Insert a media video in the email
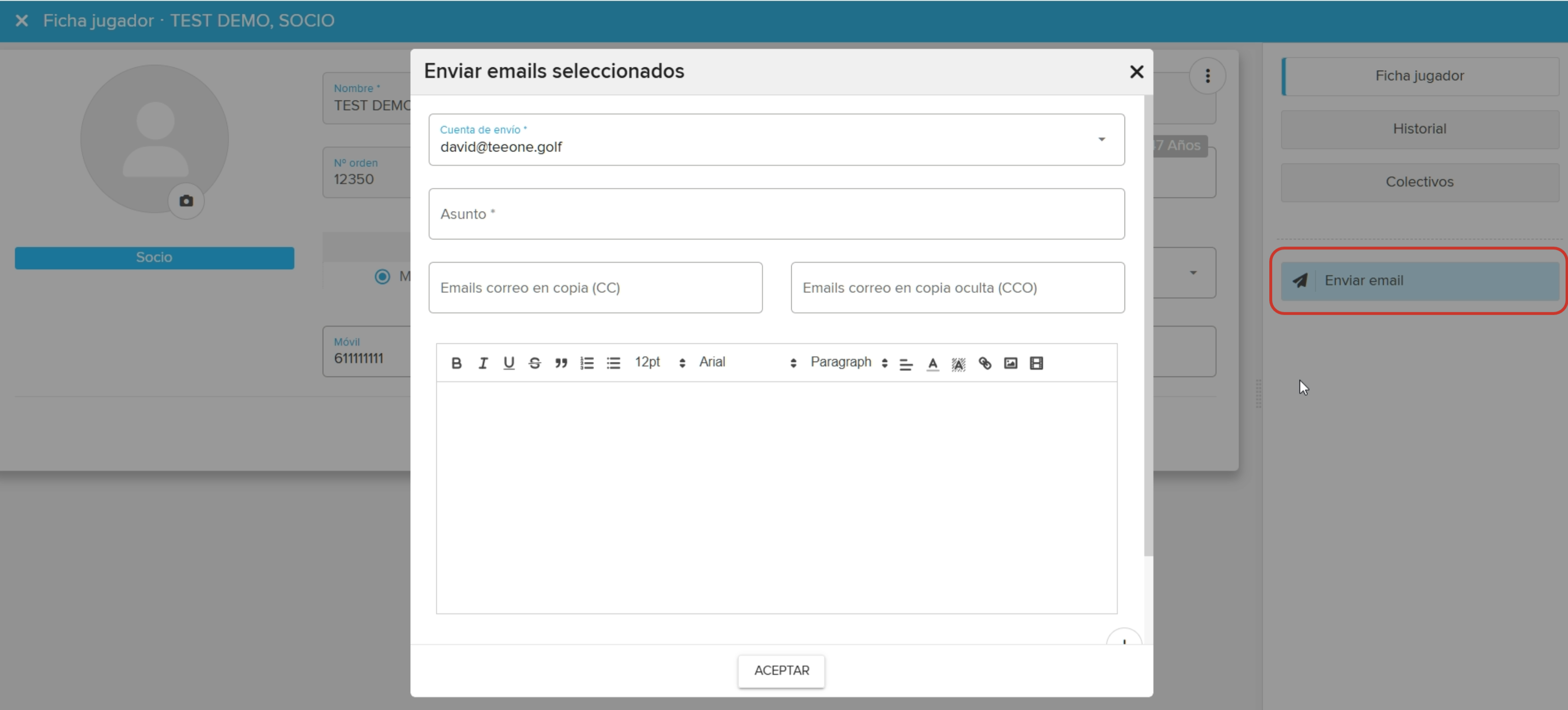Screen dimensions: 1568x710 1037,363
